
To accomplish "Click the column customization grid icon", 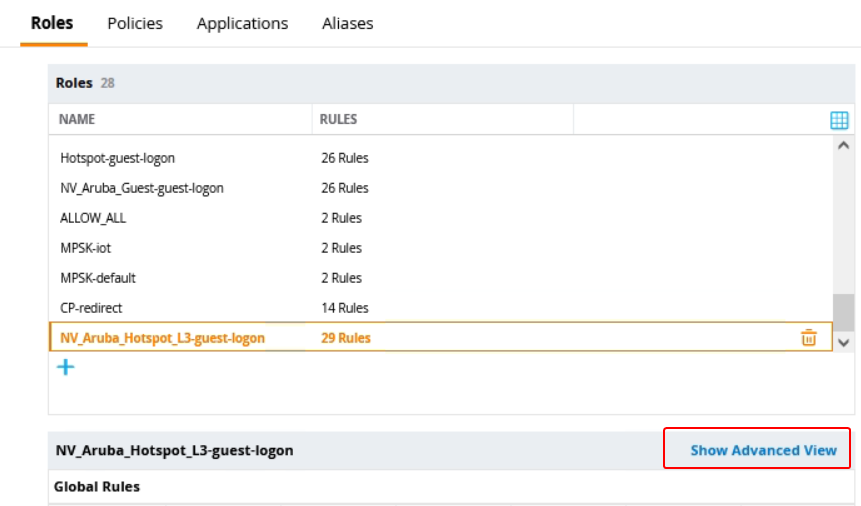I will (839, 120).
